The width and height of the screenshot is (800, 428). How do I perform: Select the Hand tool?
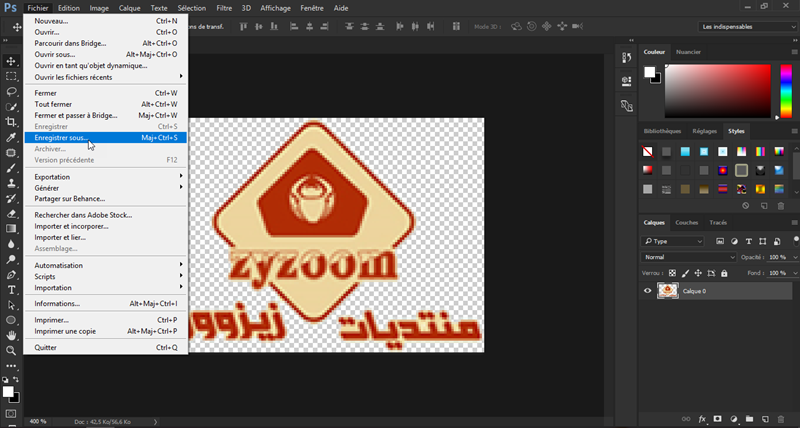pyautogui.click(x=11, y=336)
